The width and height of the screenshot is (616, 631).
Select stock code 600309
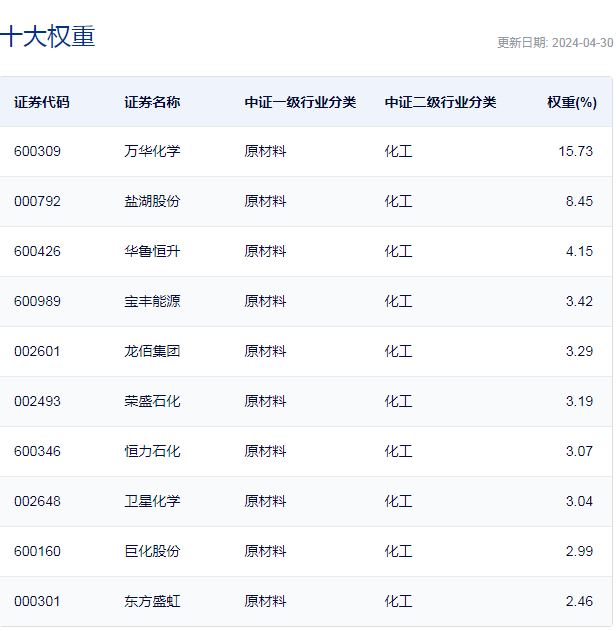click(37, 151)
